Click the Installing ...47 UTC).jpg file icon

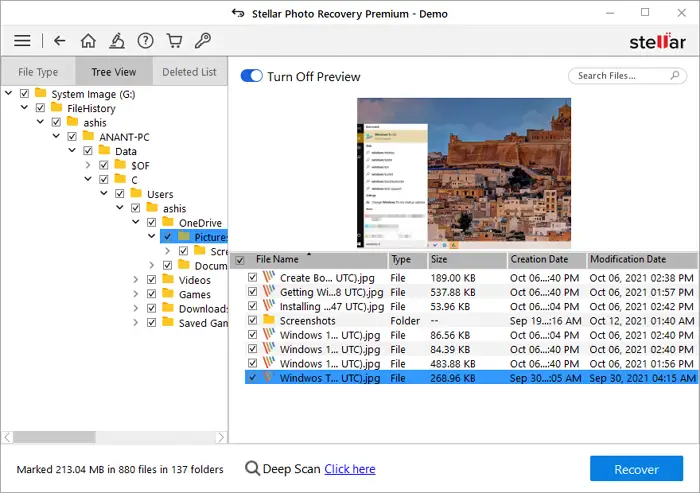269,305
